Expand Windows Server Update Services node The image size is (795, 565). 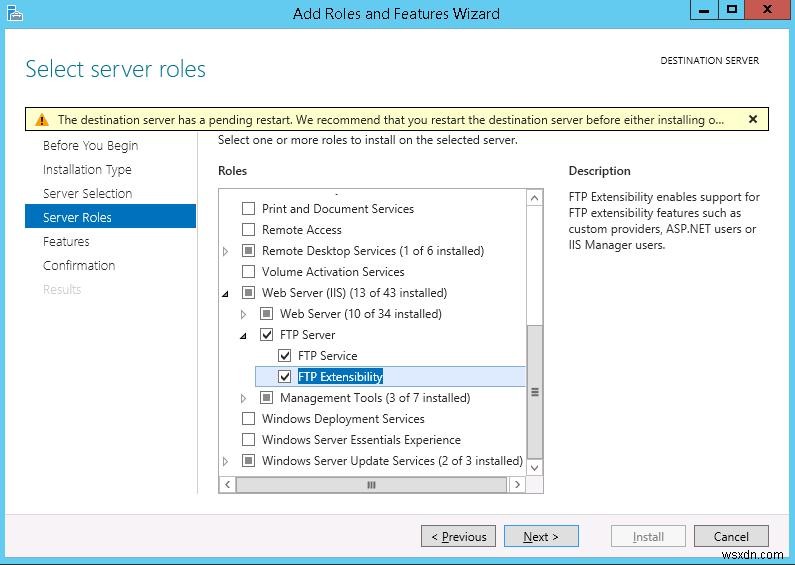pyautogui.click(x=226, y=461)
